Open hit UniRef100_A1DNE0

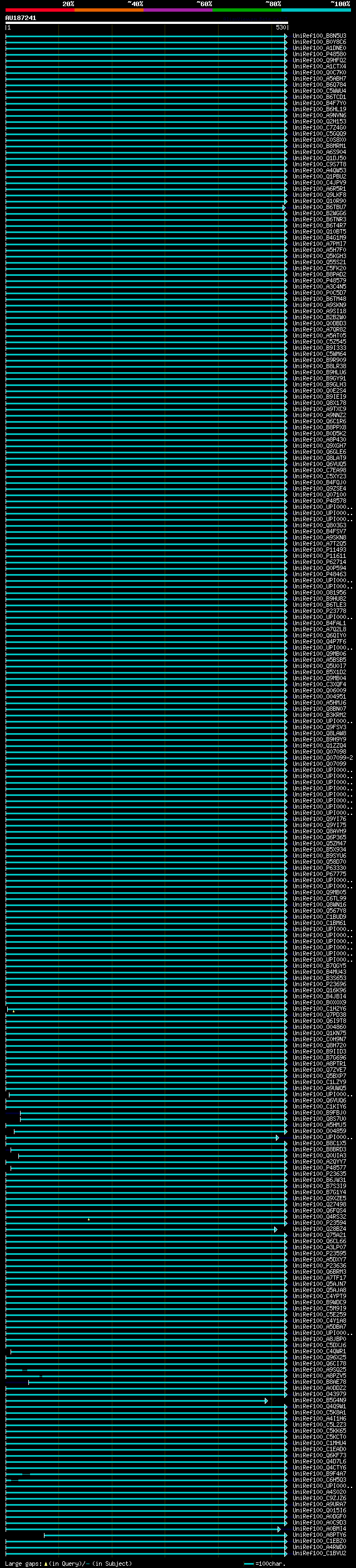tap(319, 48)
